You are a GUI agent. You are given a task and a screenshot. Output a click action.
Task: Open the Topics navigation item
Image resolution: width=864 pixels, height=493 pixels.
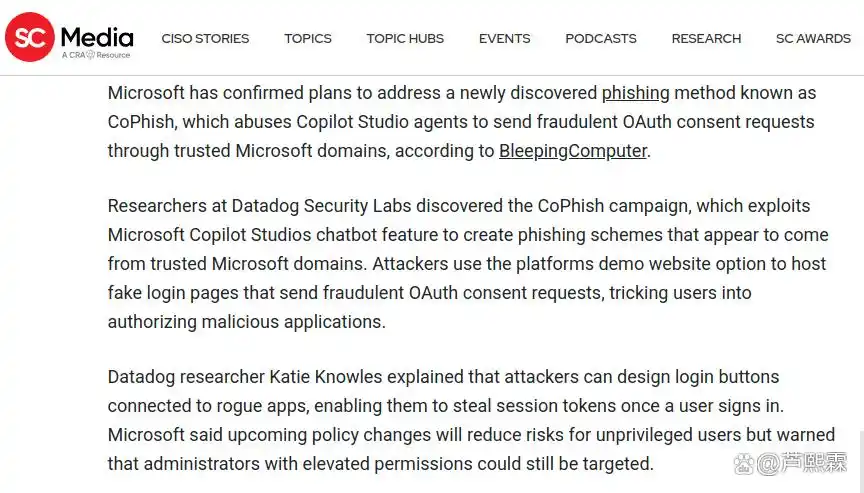coord(308,39)
